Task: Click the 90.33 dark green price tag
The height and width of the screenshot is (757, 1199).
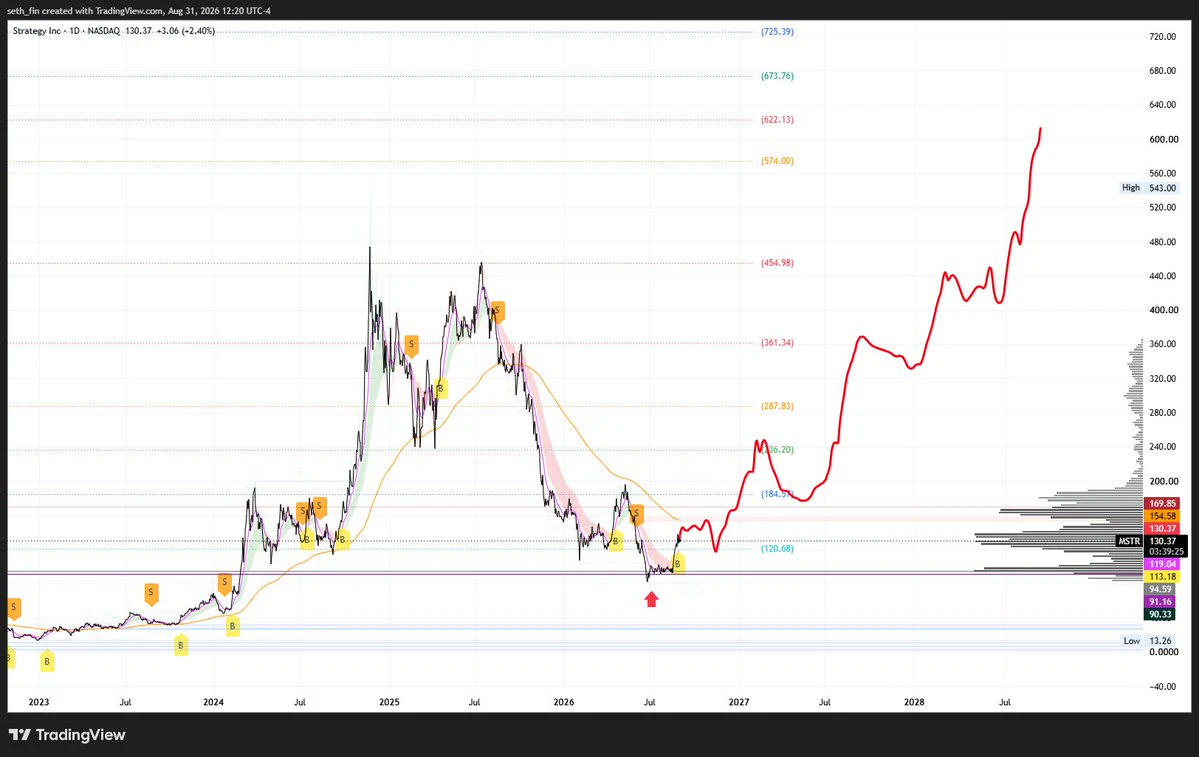Action: pyautogui.click(x=1160, y=615)
